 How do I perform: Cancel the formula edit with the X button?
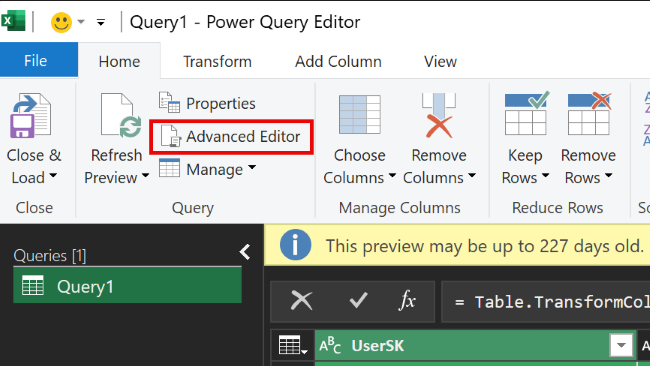(301, 301)
